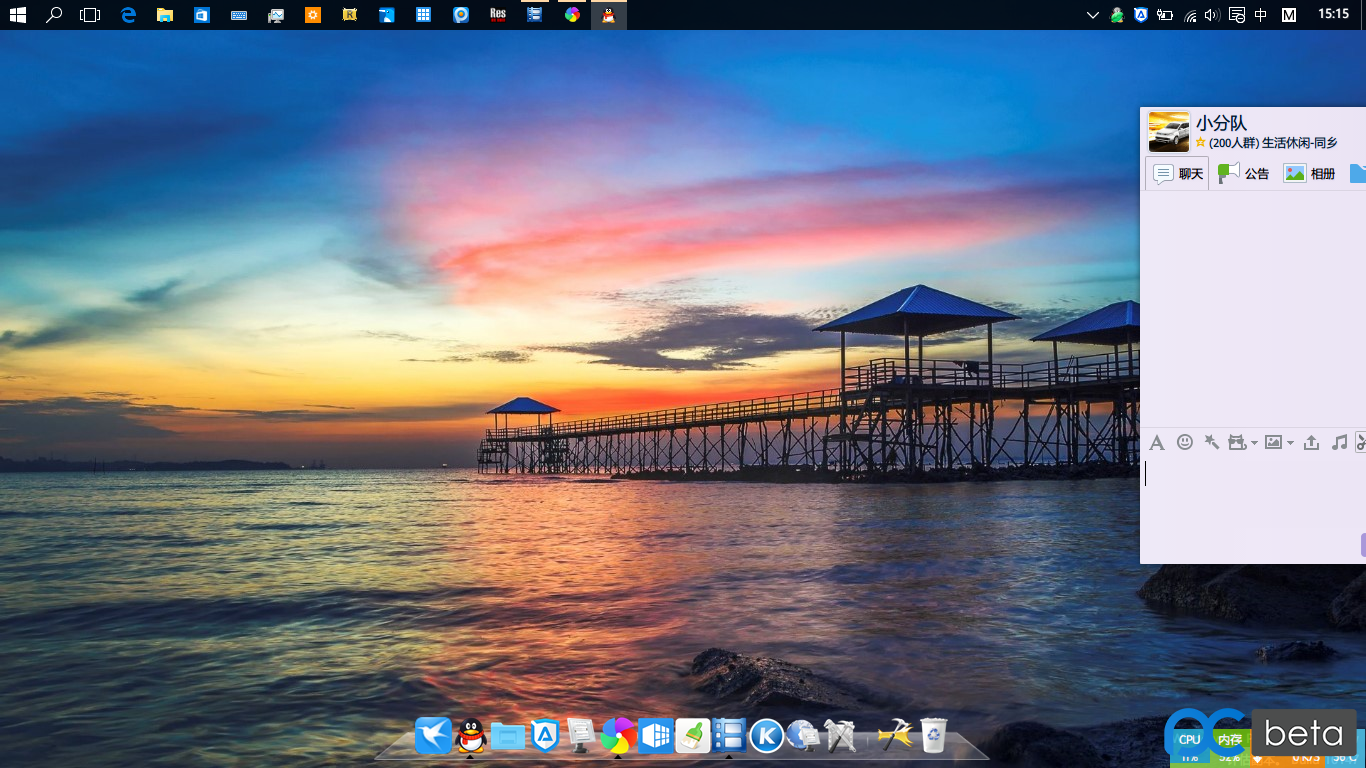The width and height of the screenshot is (1366, 768).
Task: Click the magic wand icon in chat toolbar
Action: click(x=1211, y=442)
